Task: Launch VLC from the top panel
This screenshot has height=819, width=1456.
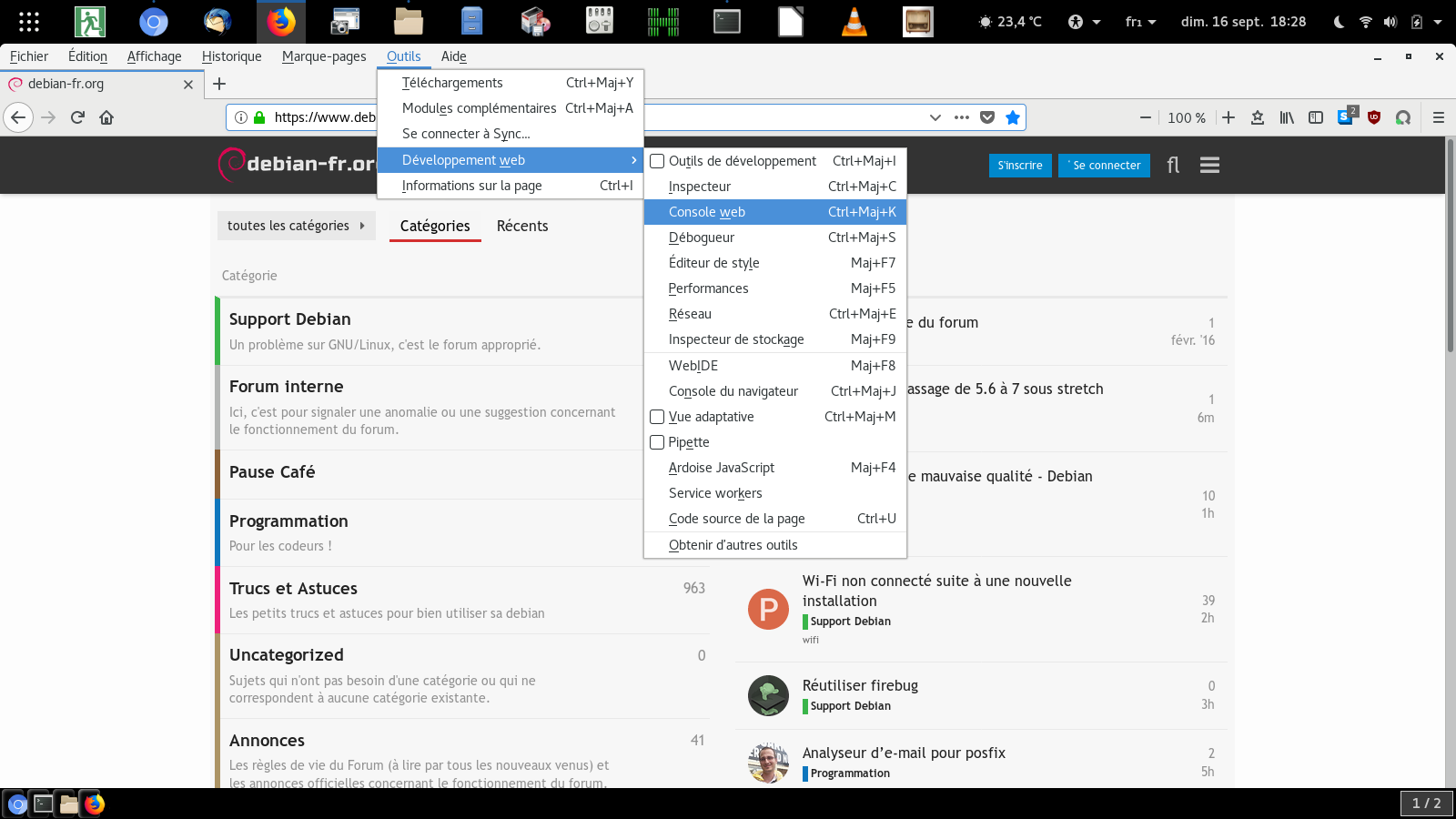Action: point(854,21)
